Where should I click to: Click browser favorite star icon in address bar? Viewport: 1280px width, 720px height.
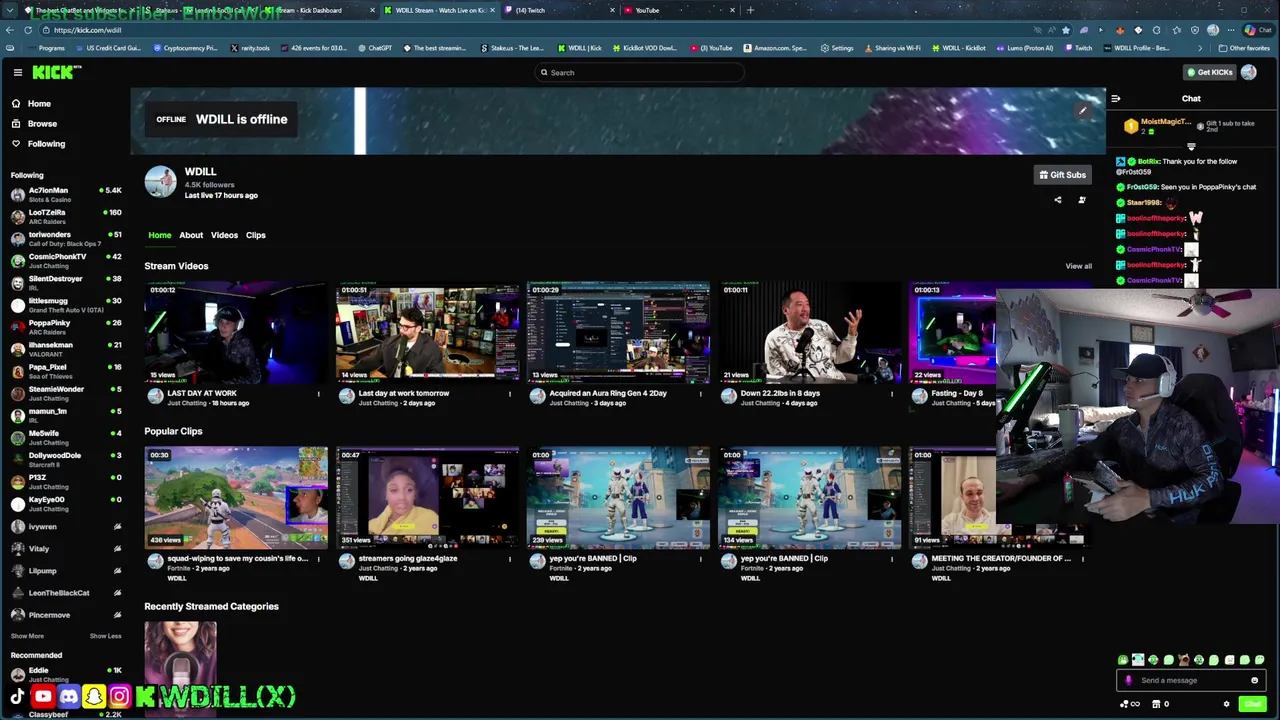tap(1066, 30)
